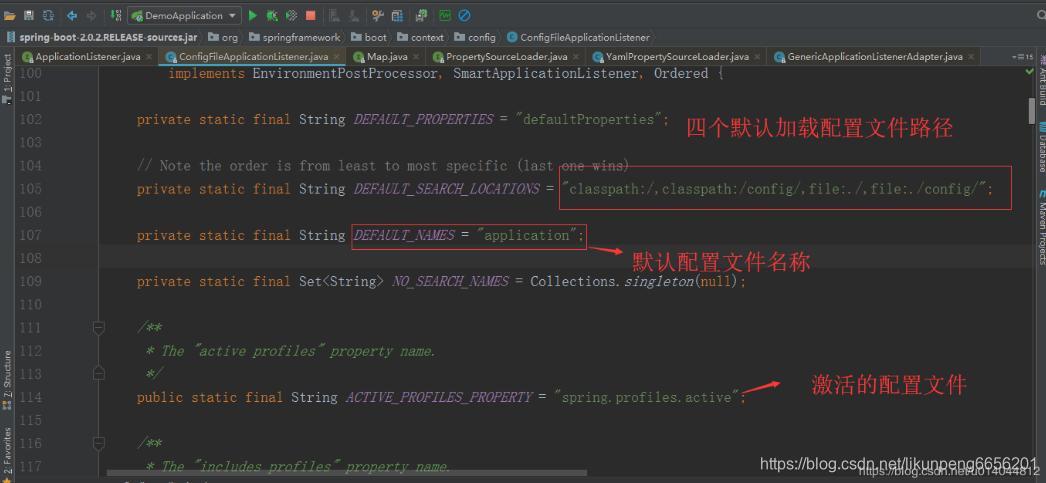Click spring-boot-2.0.2.RELEASE-sources.jar breadcrumb
The height and width of the screenshot is (483, 1046).
tap(101, 37)
